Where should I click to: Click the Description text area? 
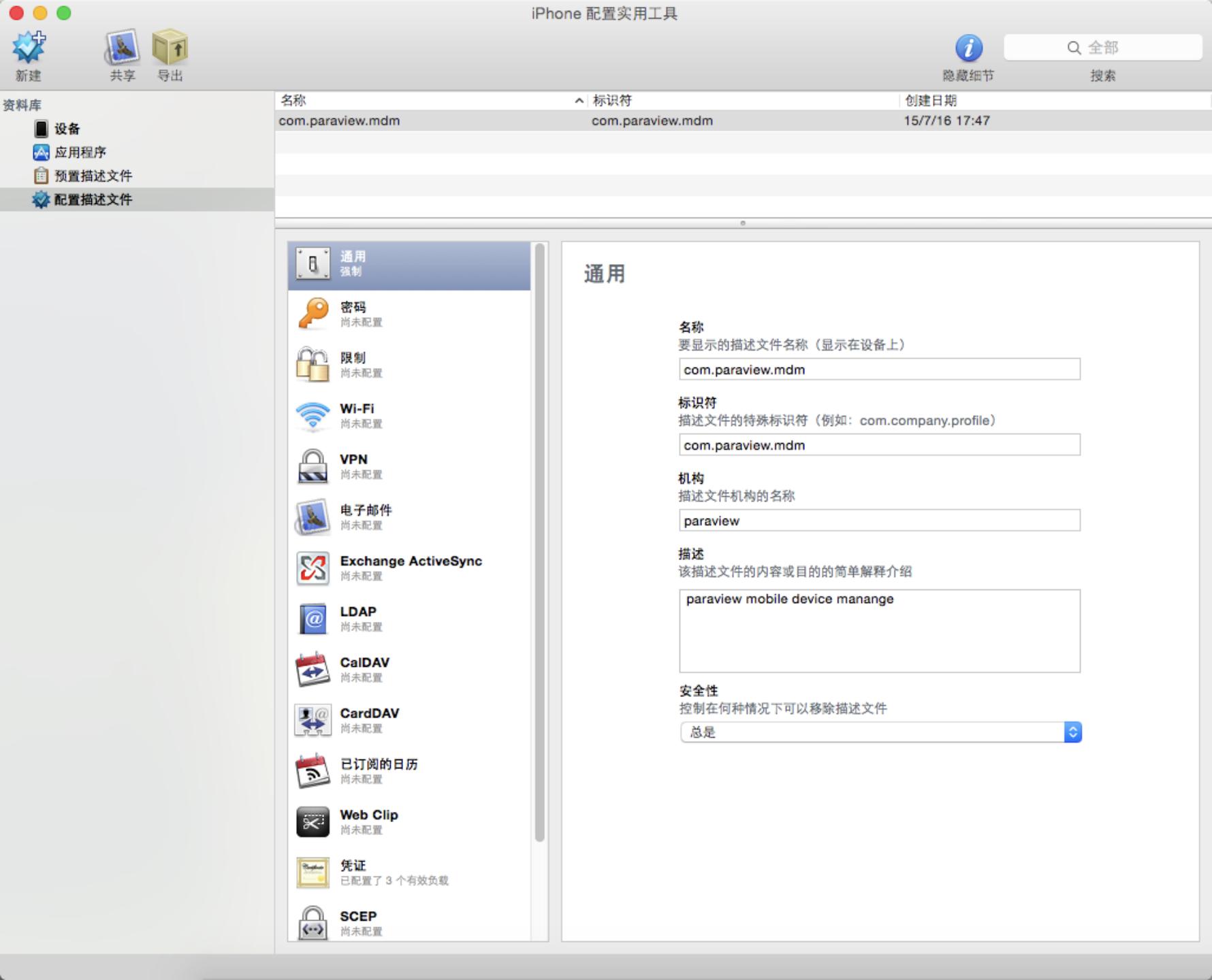click(x=879, y=631)
